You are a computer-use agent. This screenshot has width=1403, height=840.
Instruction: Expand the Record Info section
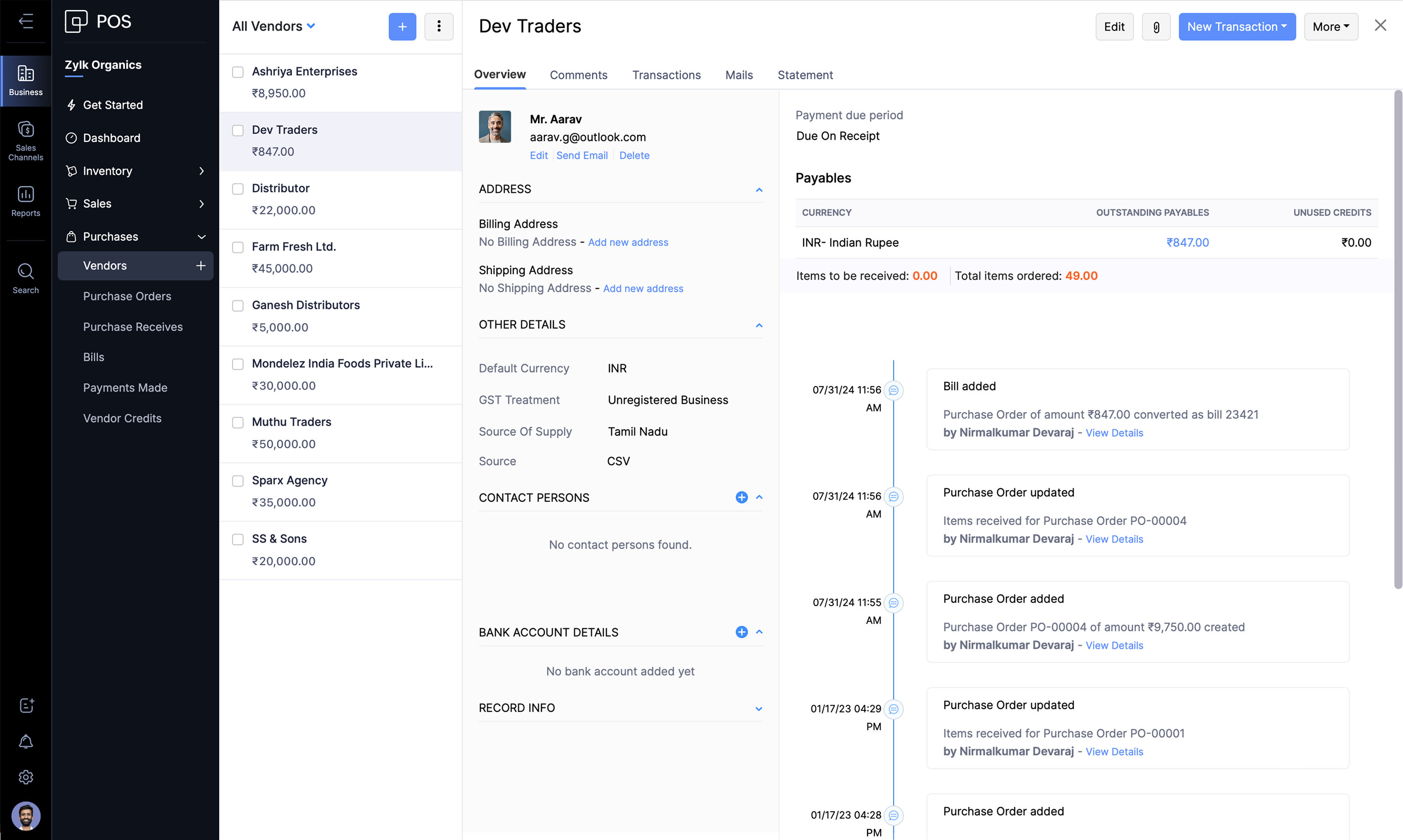[758, 709]
